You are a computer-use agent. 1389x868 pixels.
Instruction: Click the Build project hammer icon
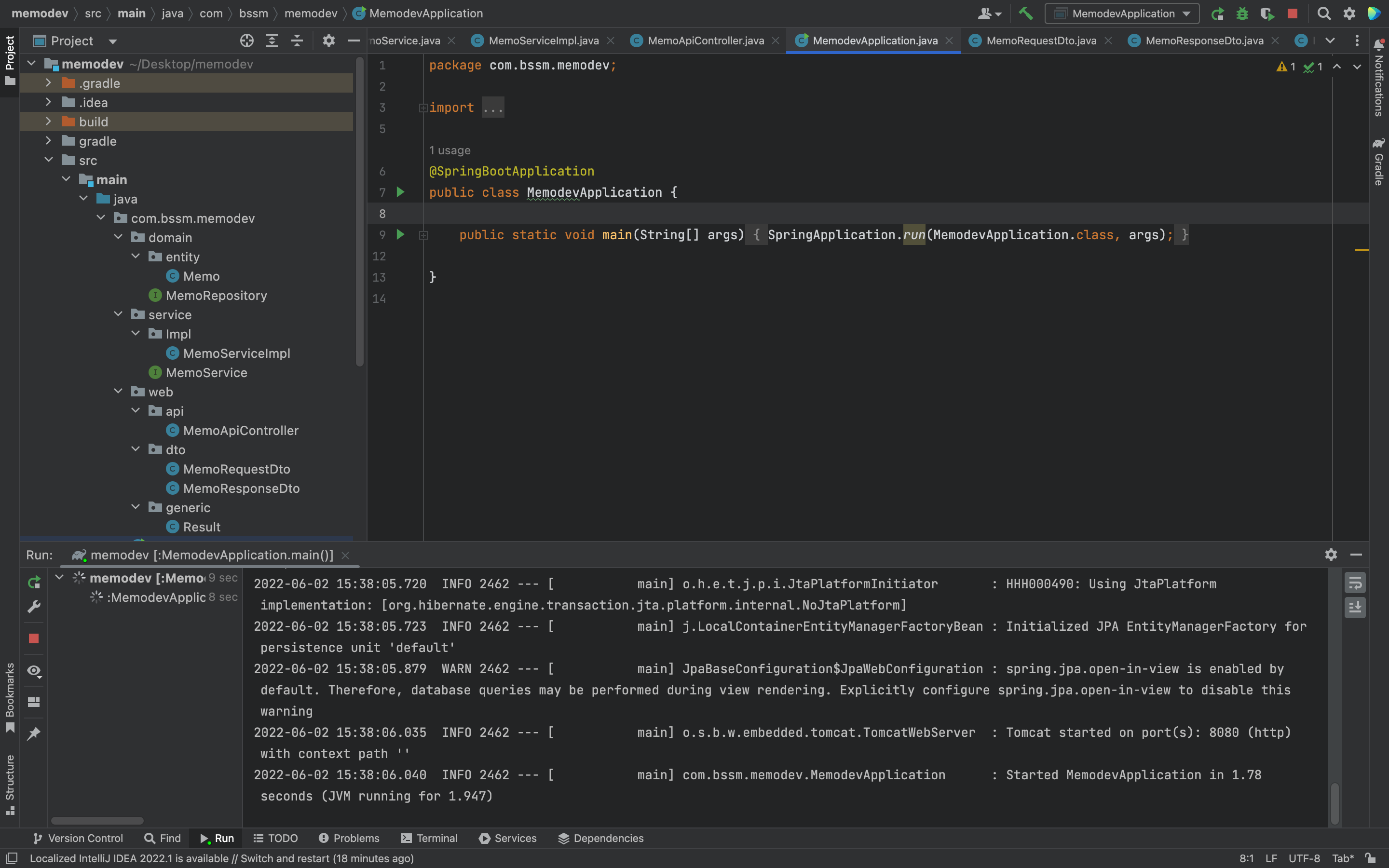tap(1026, 13)
